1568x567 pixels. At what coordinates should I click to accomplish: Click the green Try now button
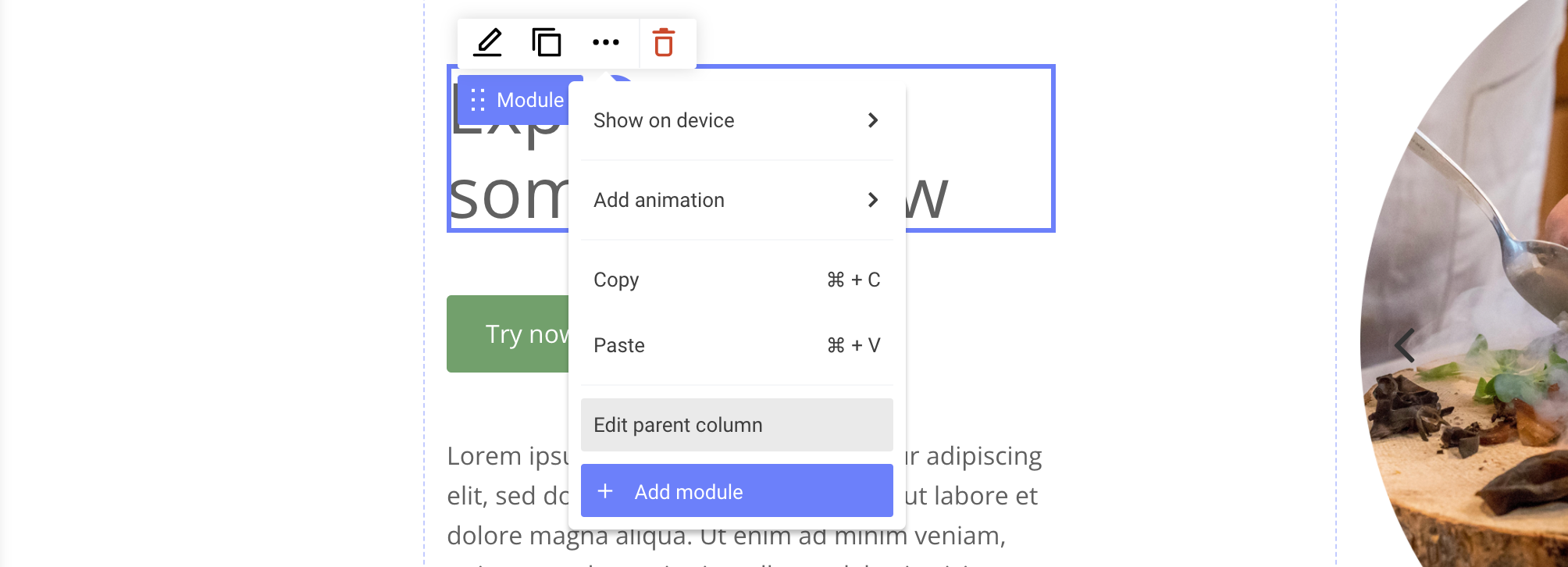(x=508, y=333)
